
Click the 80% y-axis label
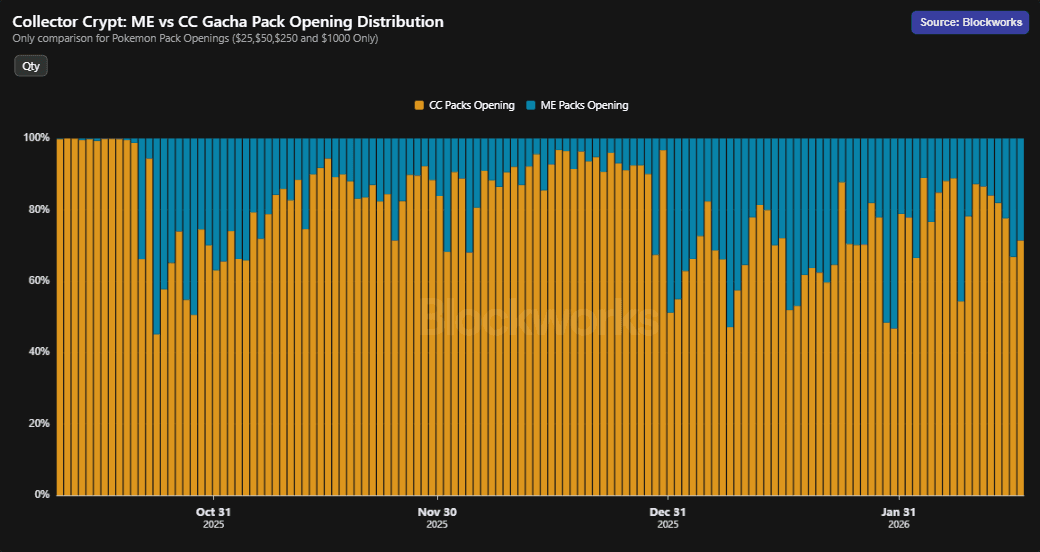click(x=39, y=209)
